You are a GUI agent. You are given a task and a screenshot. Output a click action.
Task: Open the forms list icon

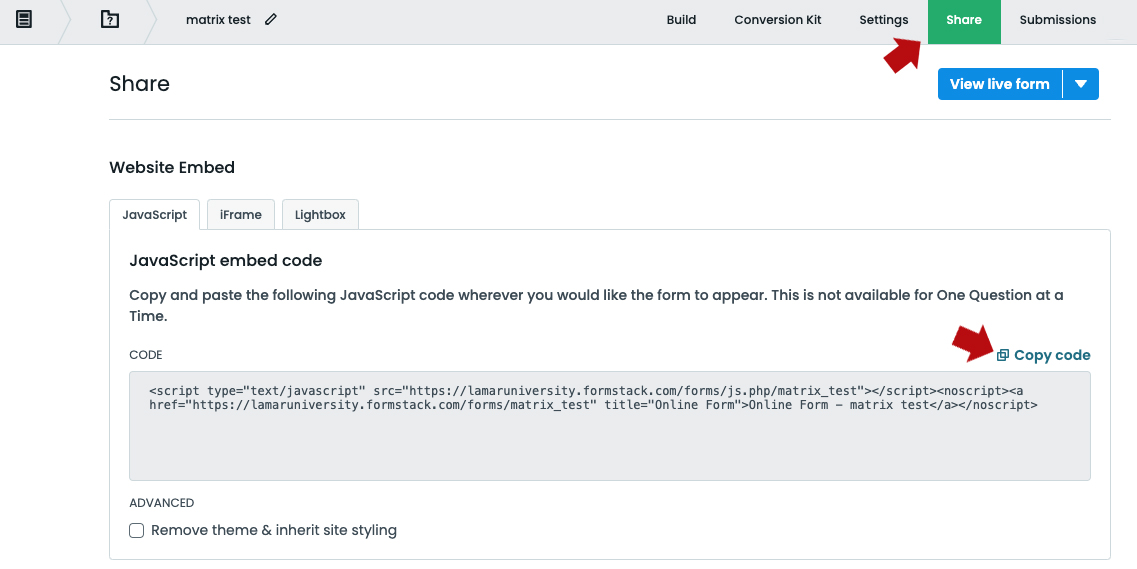[24, 20]
